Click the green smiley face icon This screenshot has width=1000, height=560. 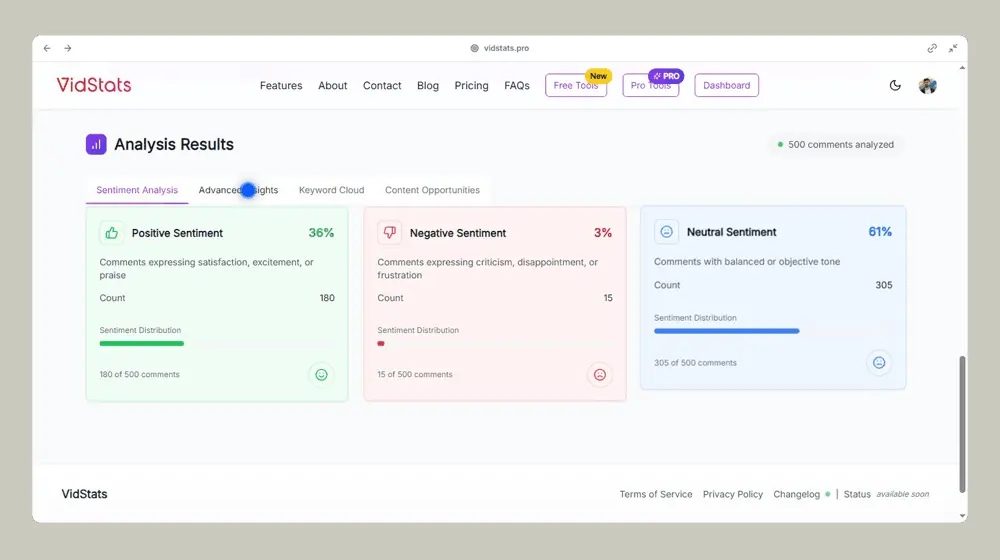(x=321, y=375)
